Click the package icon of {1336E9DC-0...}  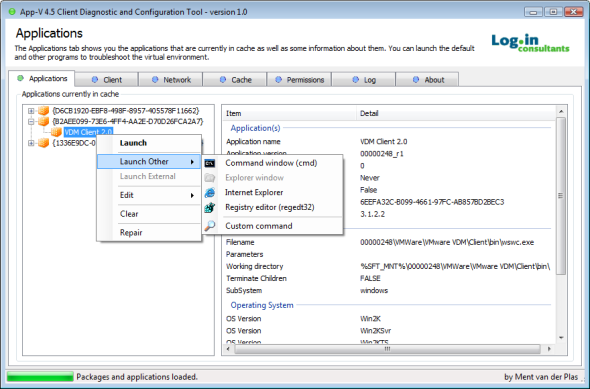pyautogui.click(x=44, y=143)
